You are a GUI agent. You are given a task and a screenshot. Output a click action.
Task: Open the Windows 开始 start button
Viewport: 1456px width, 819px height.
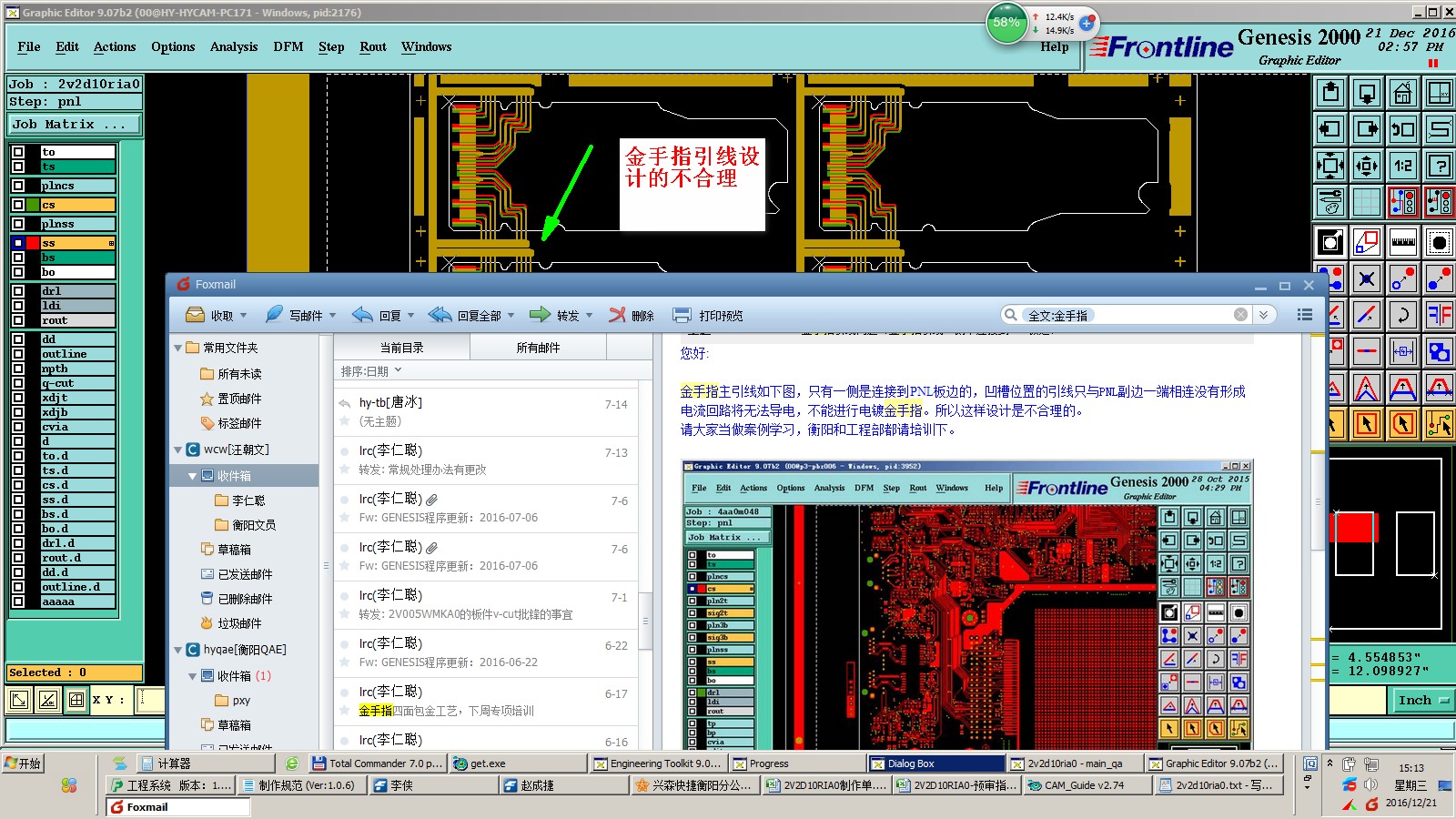[24, 763]
